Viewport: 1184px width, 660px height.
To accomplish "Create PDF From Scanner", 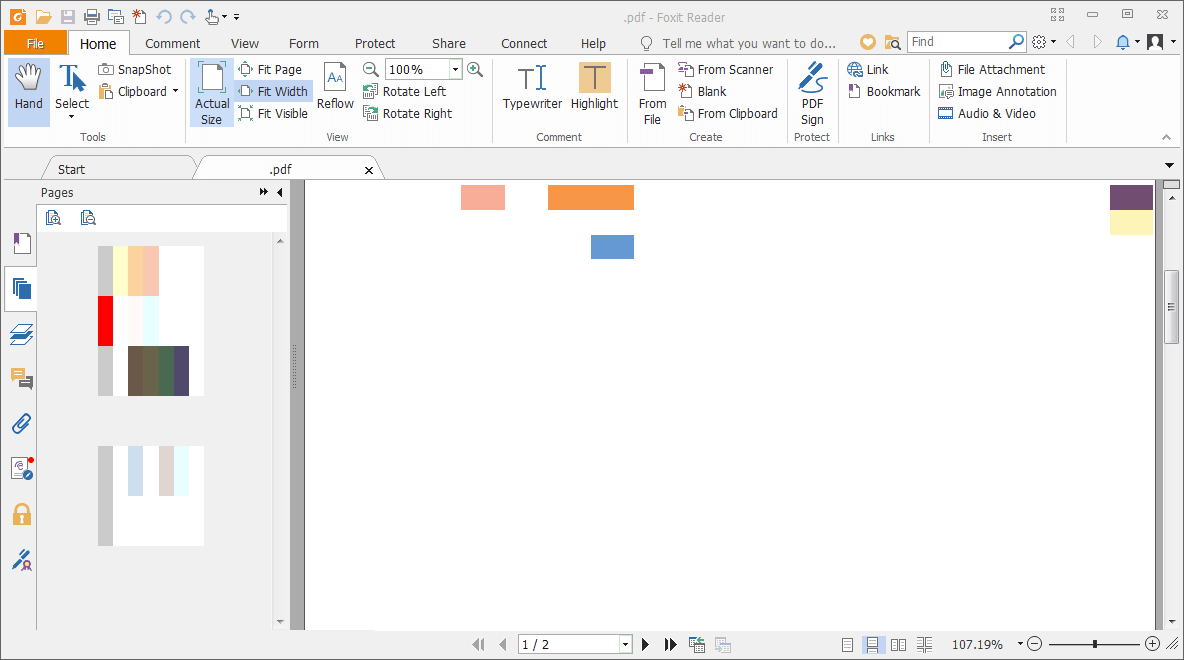I will pos(726,69).
